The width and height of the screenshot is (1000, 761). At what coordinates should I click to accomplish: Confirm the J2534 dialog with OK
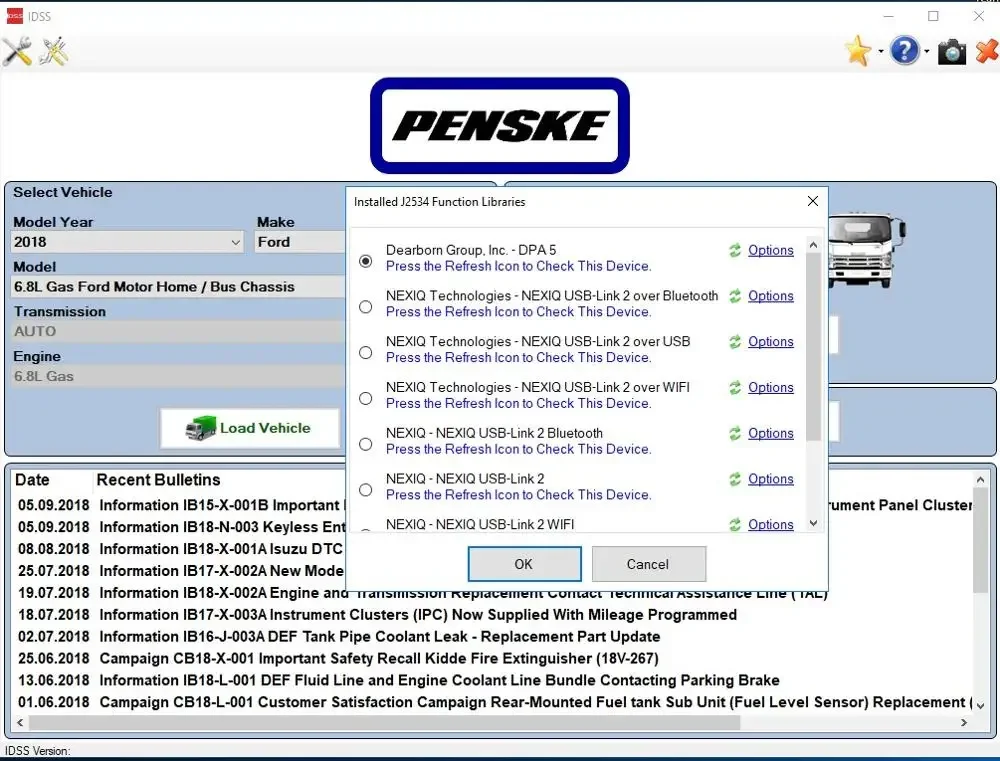(524, 564)
